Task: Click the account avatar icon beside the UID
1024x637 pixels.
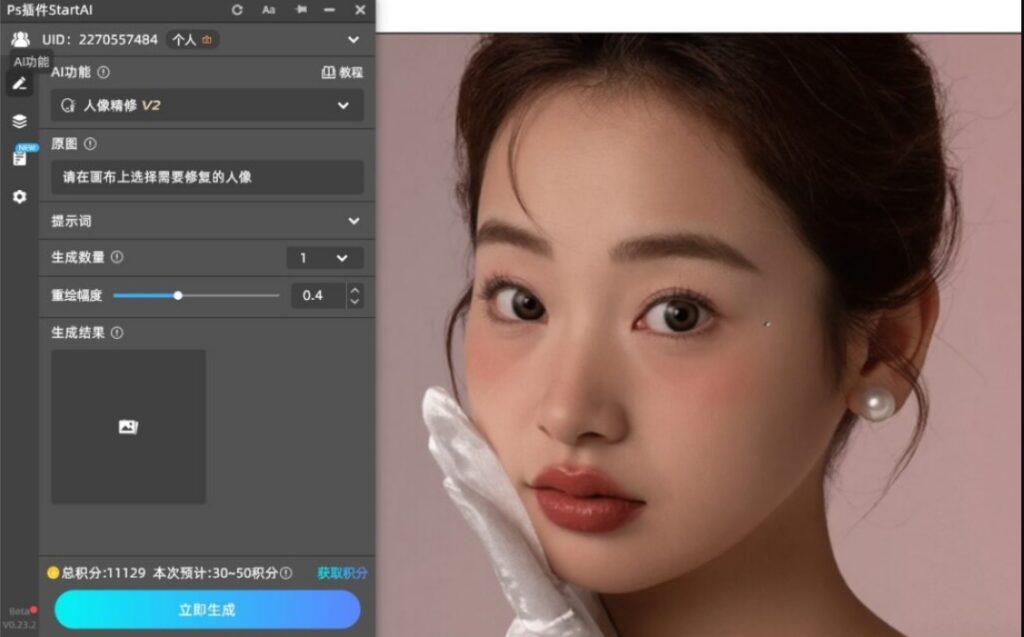Action: click(x=19, y=40)
